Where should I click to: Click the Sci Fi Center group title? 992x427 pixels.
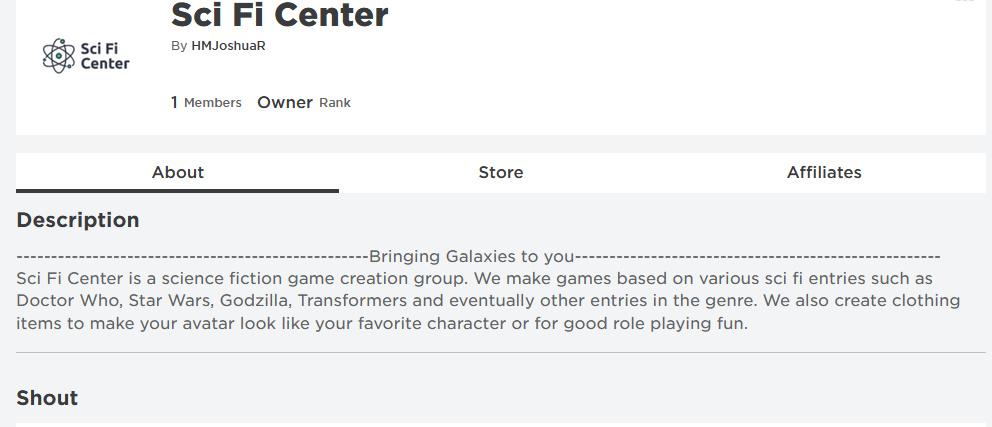tap(280, 16)
